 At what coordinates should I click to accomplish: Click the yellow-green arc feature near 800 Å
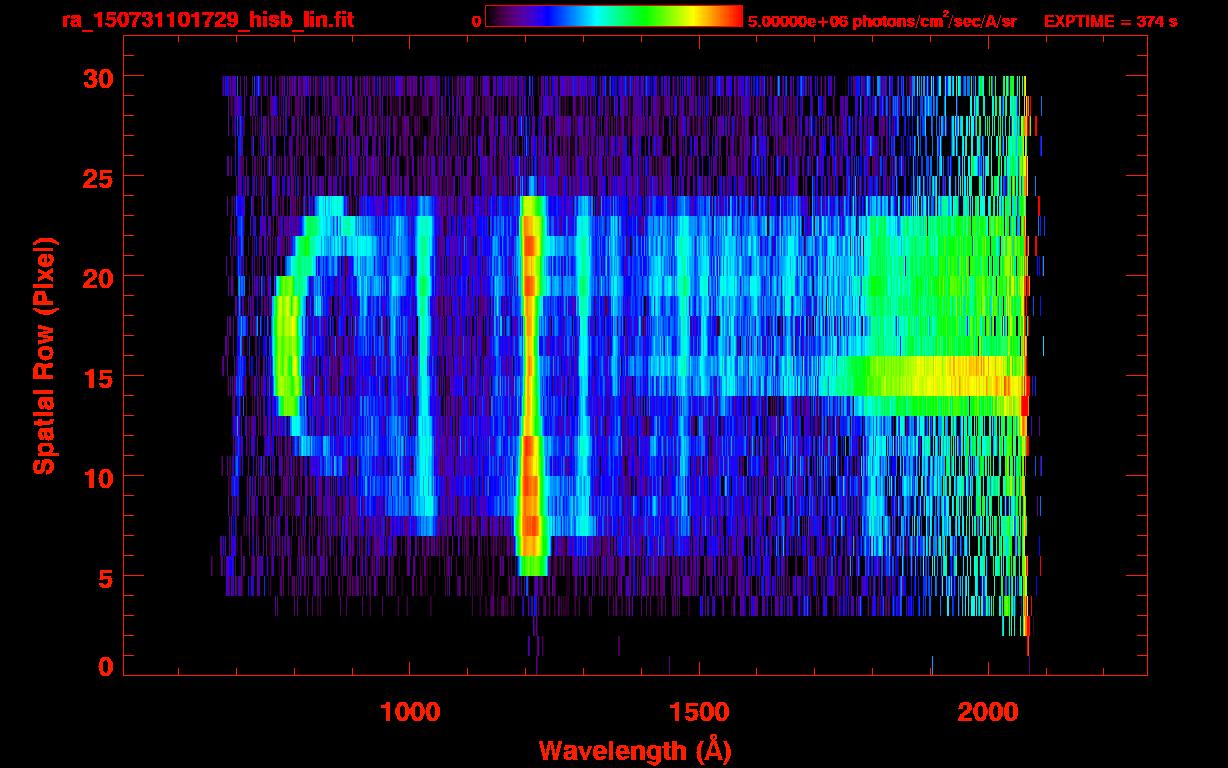click(x=285, y=340)
